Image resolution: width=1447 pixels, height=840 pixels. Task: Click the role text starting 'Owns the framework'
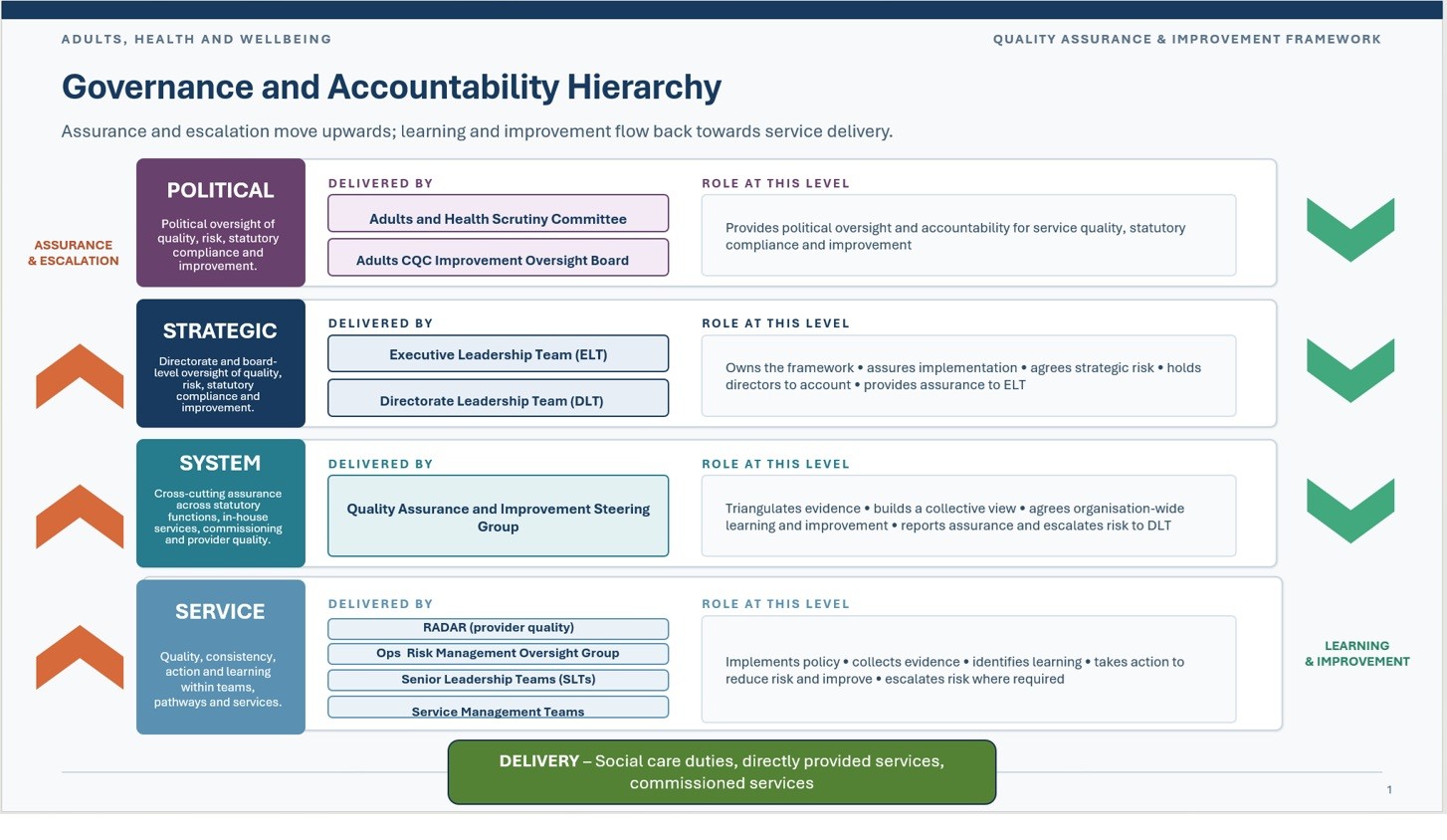(963, 376)
